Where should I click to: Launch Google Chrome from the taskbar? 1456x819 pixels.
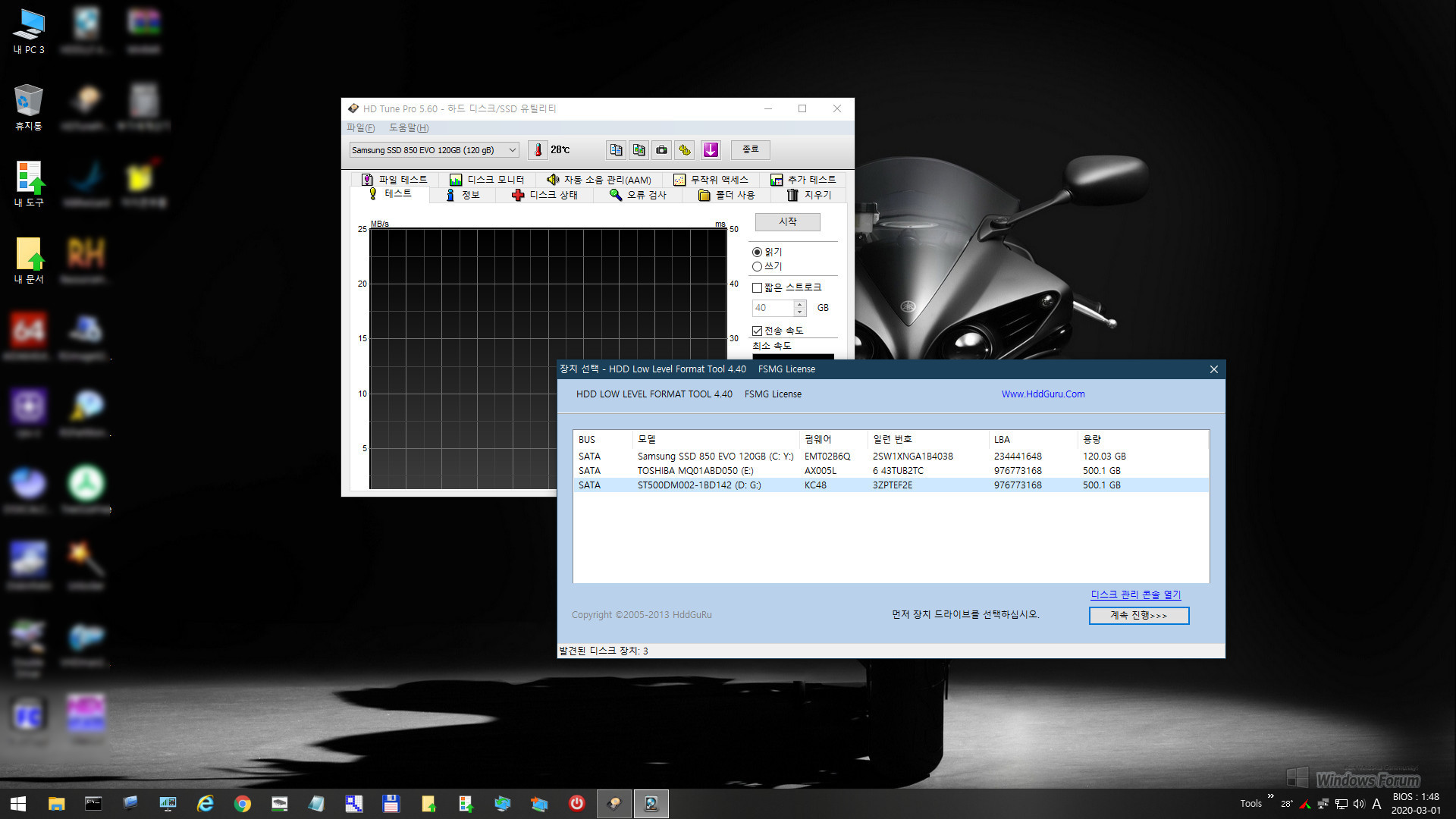pyautogui.click(x=242, y=804)
